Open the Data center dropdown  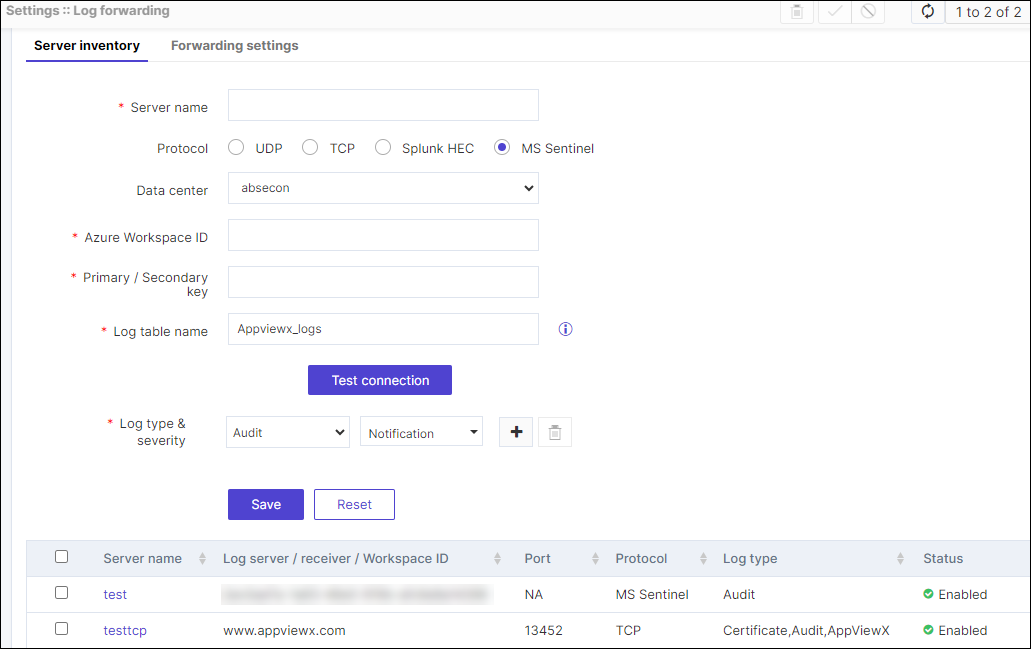click(x=383, y=188)
